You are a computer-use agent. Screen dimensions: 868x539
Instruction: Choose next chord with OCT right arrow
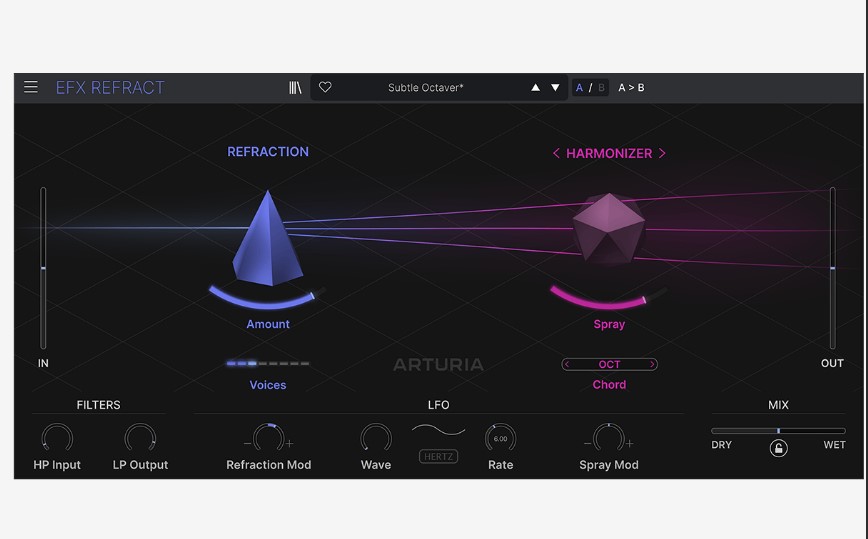click(x=652, y=364)
